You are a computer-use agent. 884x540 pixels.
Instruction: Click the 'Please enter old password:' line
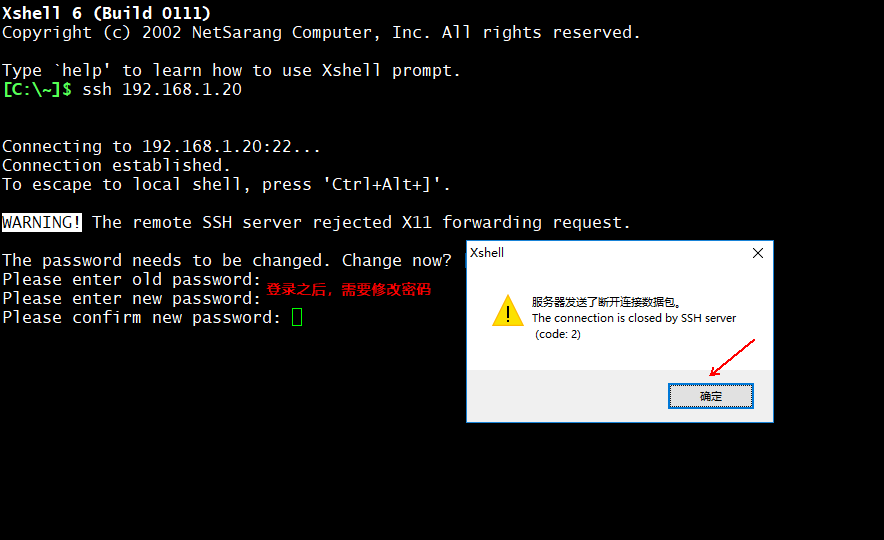(x=131, y=279)
